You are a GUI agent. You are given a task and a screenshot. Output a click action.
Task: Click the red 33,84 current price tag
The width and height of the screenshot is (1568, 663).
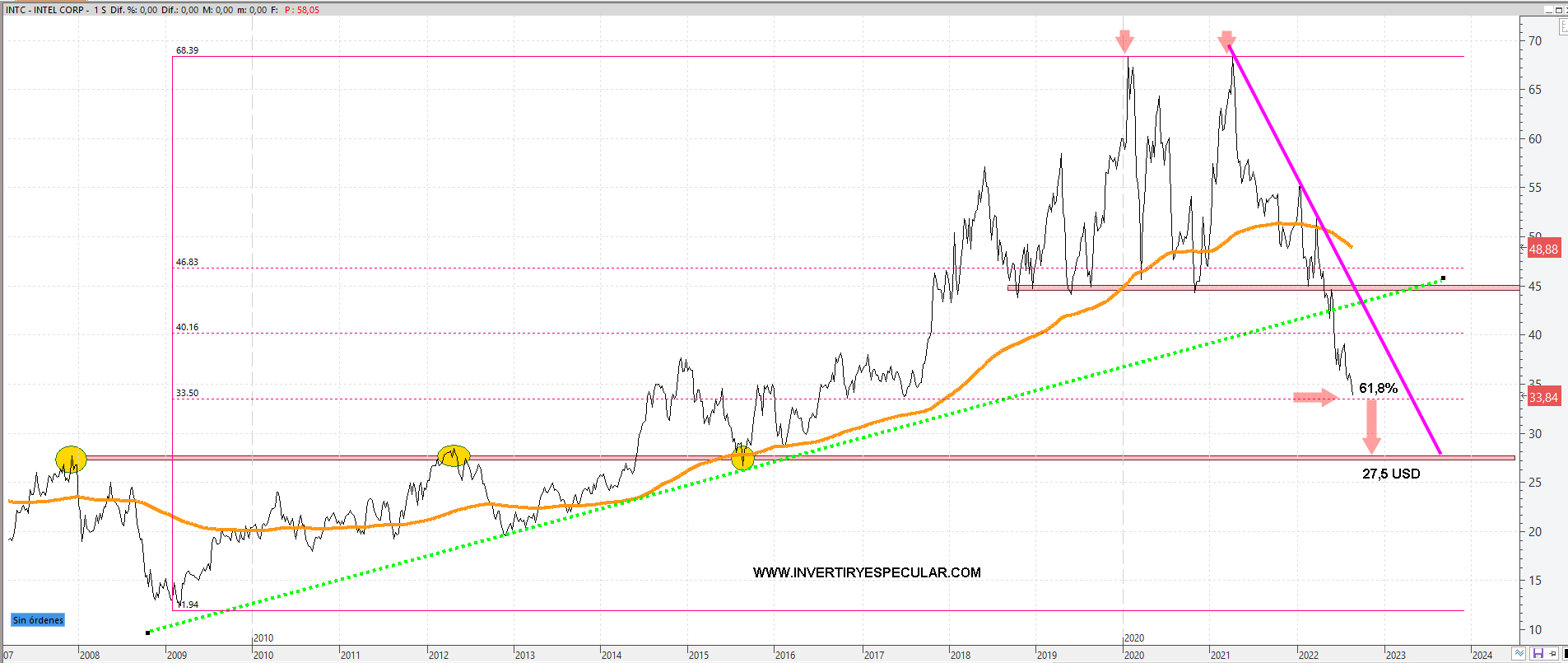point(1543,398)
